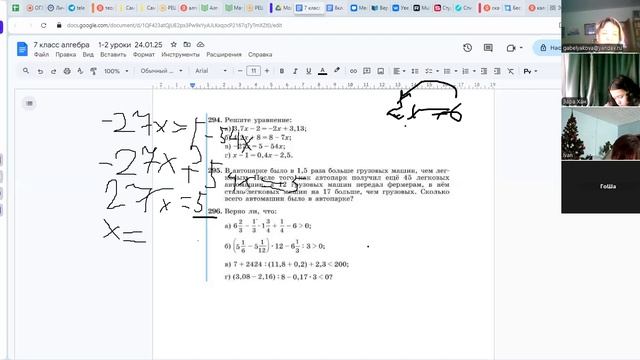This screenshot has height=360, width=640.
Task: Click the search magnifier in toolbar
Action: (x=26, y=71)
